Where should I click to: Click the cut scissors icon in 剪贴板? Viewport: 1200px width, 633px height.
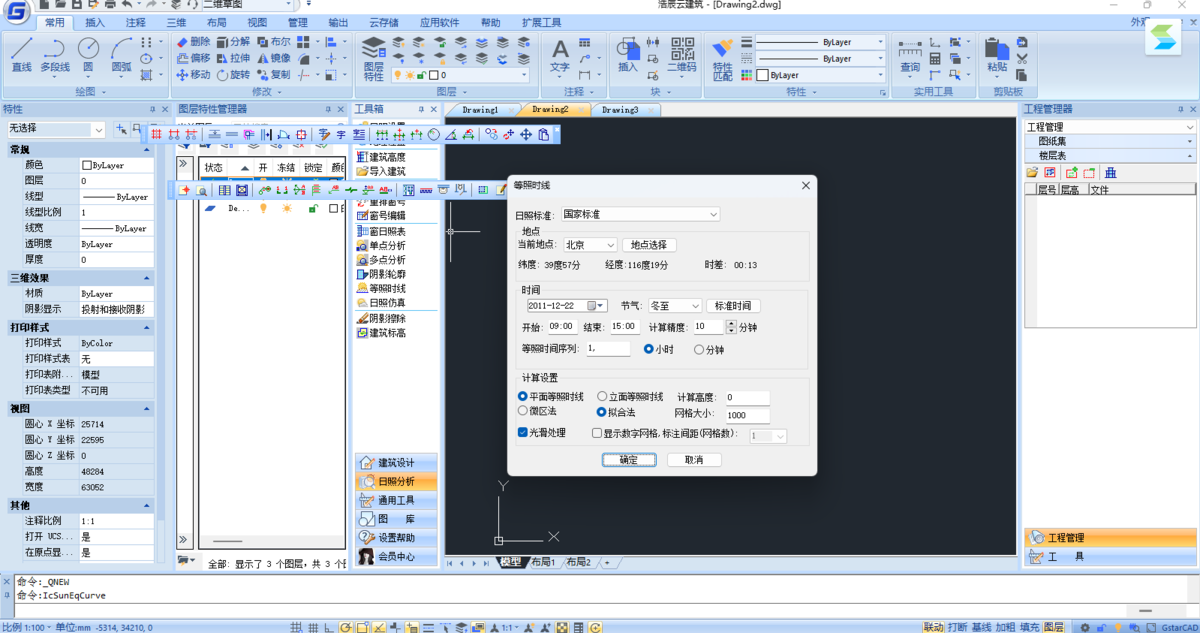point(1021,59)
